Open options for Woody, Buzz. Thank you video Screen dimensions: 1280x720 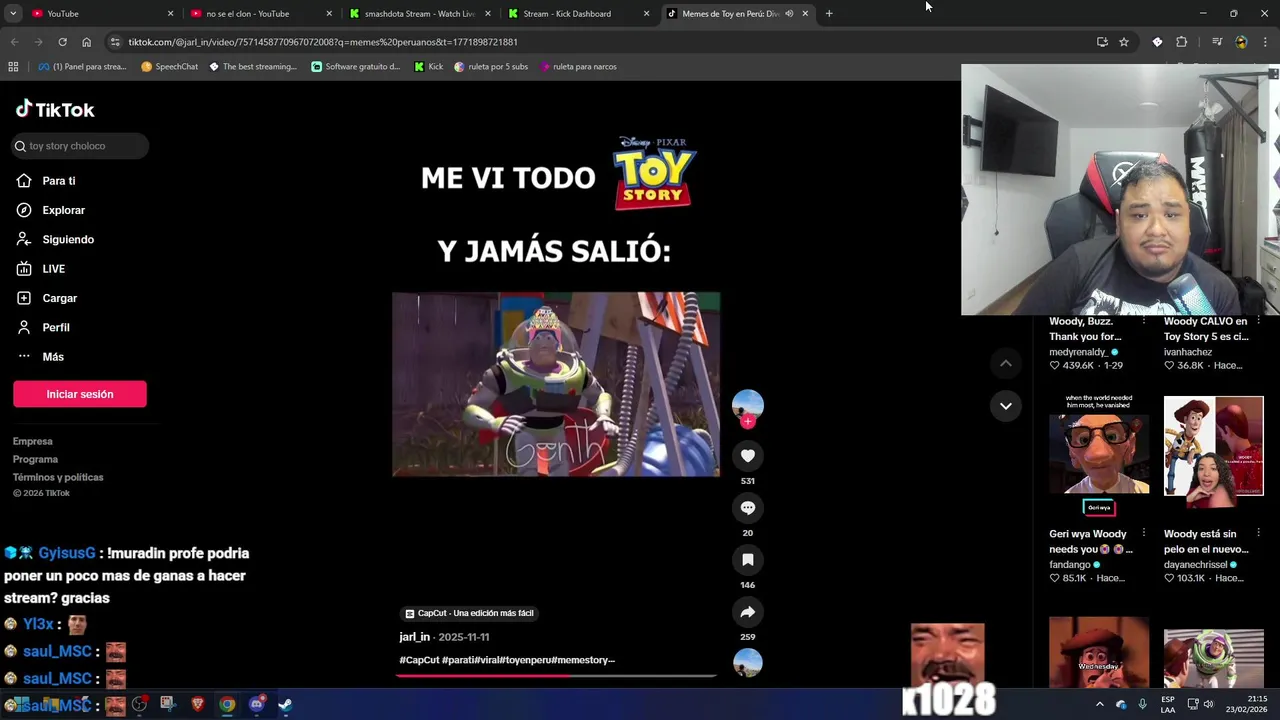tap(1144, 321)
